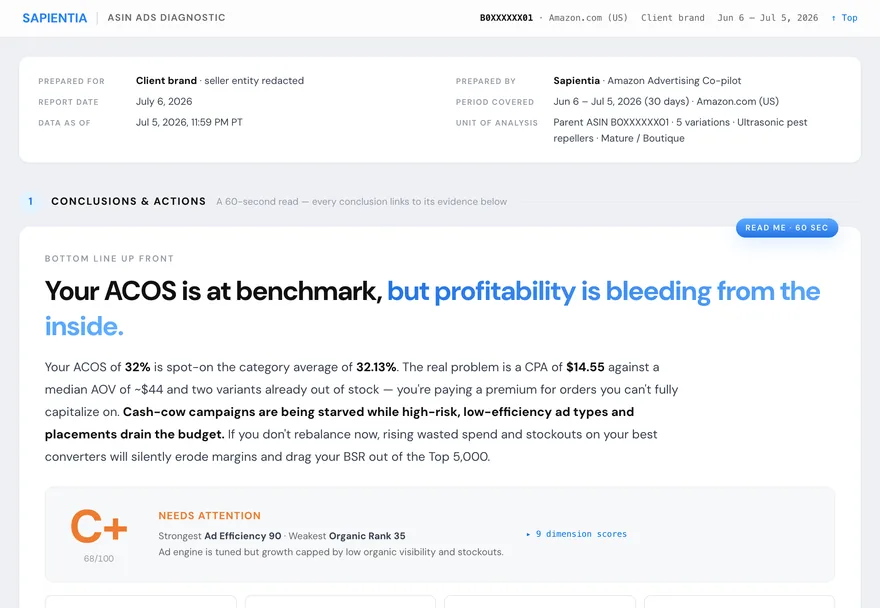Click the Parent ASIN unit of analysis text

[x=680, y=130]
